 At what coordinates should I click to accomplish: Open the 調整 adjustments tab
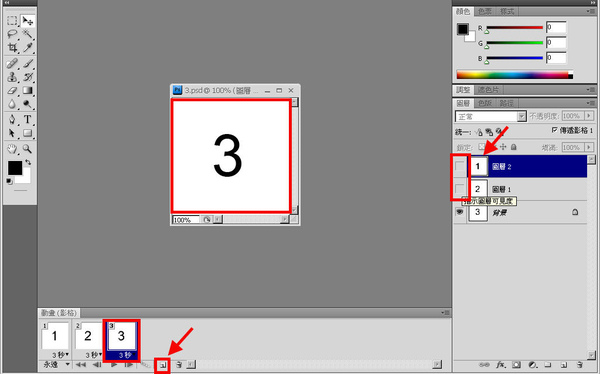point(463,90)
